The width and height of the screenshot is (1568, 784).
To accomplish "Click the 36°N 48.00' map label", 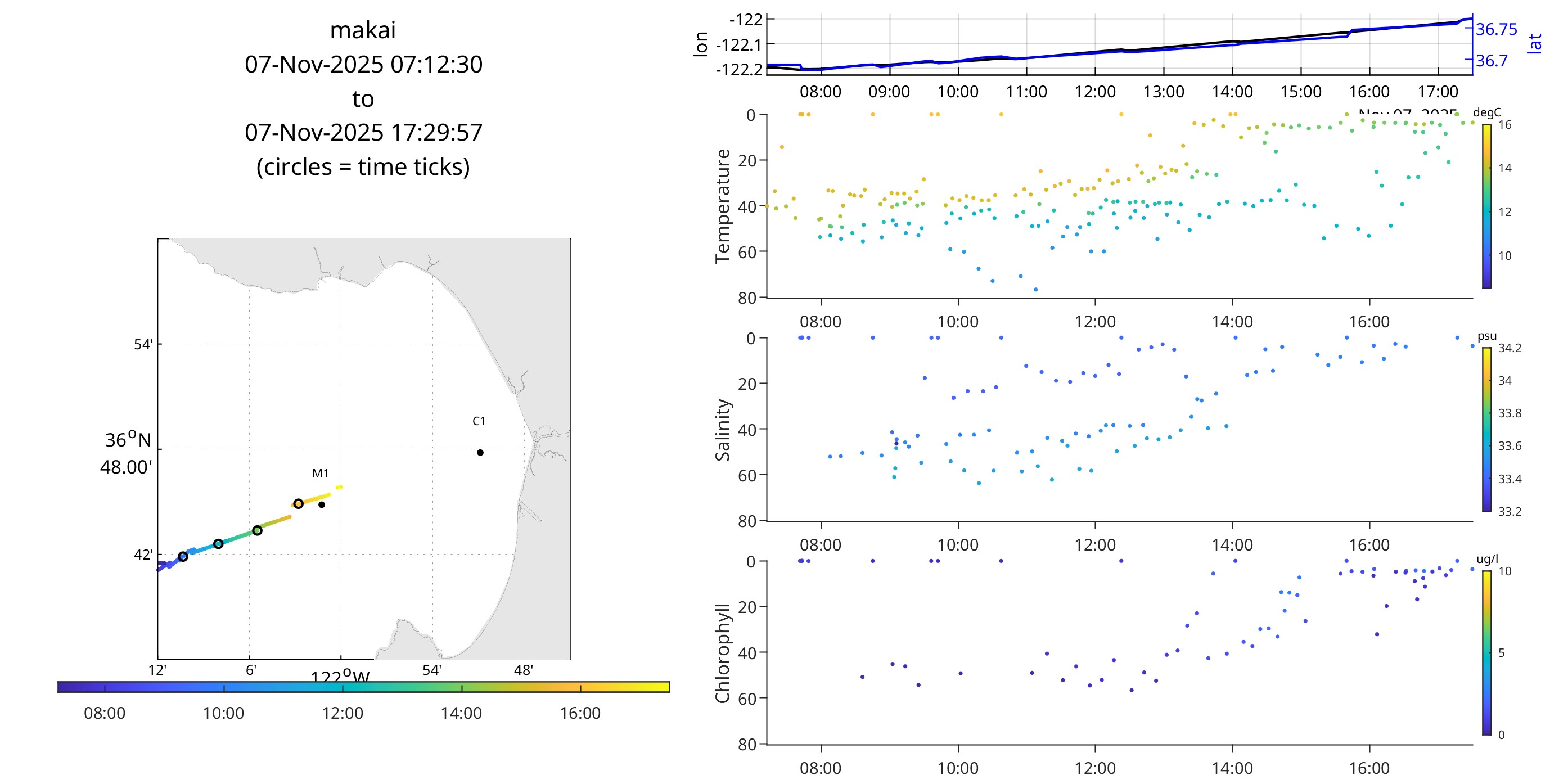I will 127,453.
